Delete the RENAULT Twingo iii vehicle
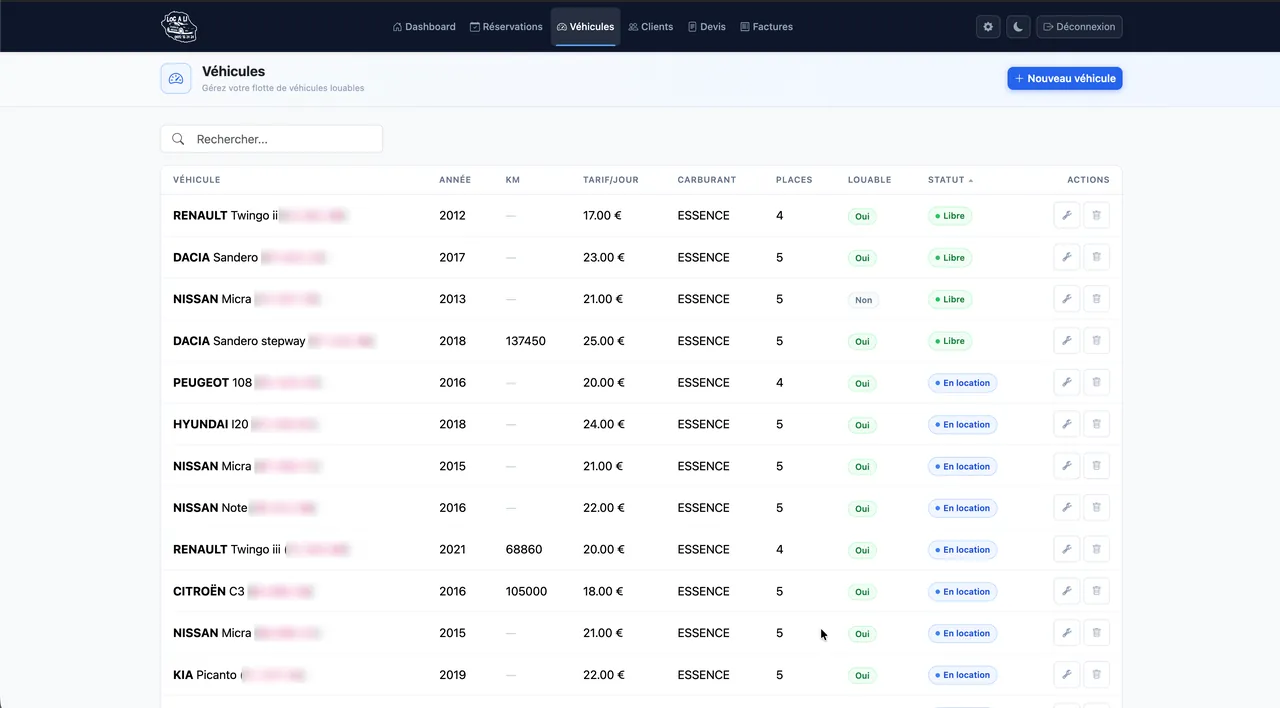Image resolution: width=1280 pixels, height=708 pixels. 1096,550
